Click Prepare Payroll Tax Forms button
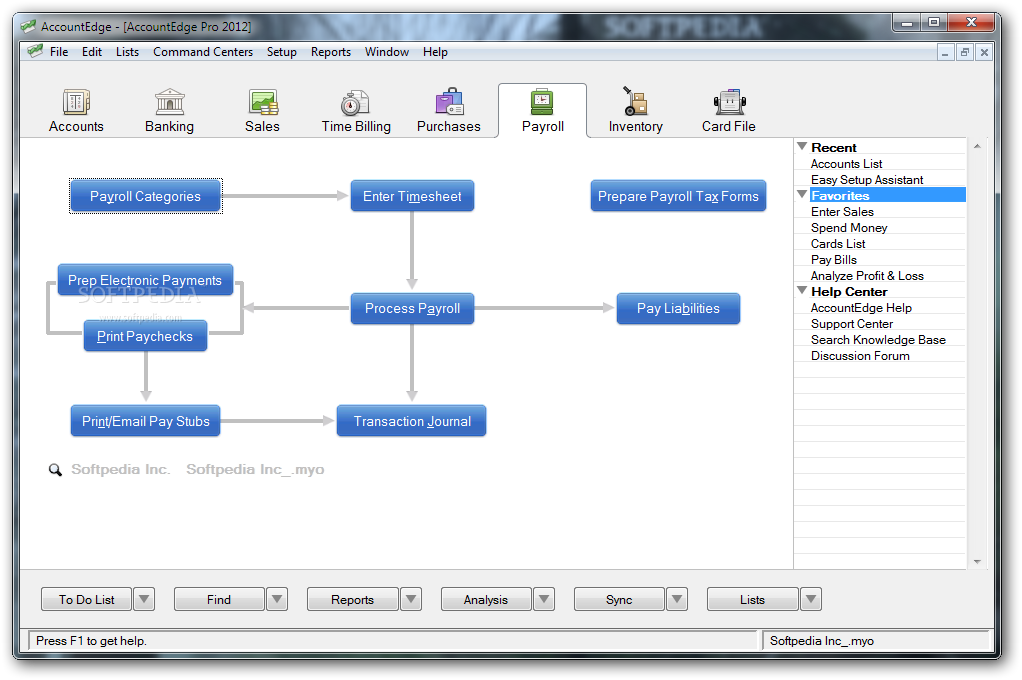The width and height of the screenshot is (1022, 680). click(x=678, y=196)
